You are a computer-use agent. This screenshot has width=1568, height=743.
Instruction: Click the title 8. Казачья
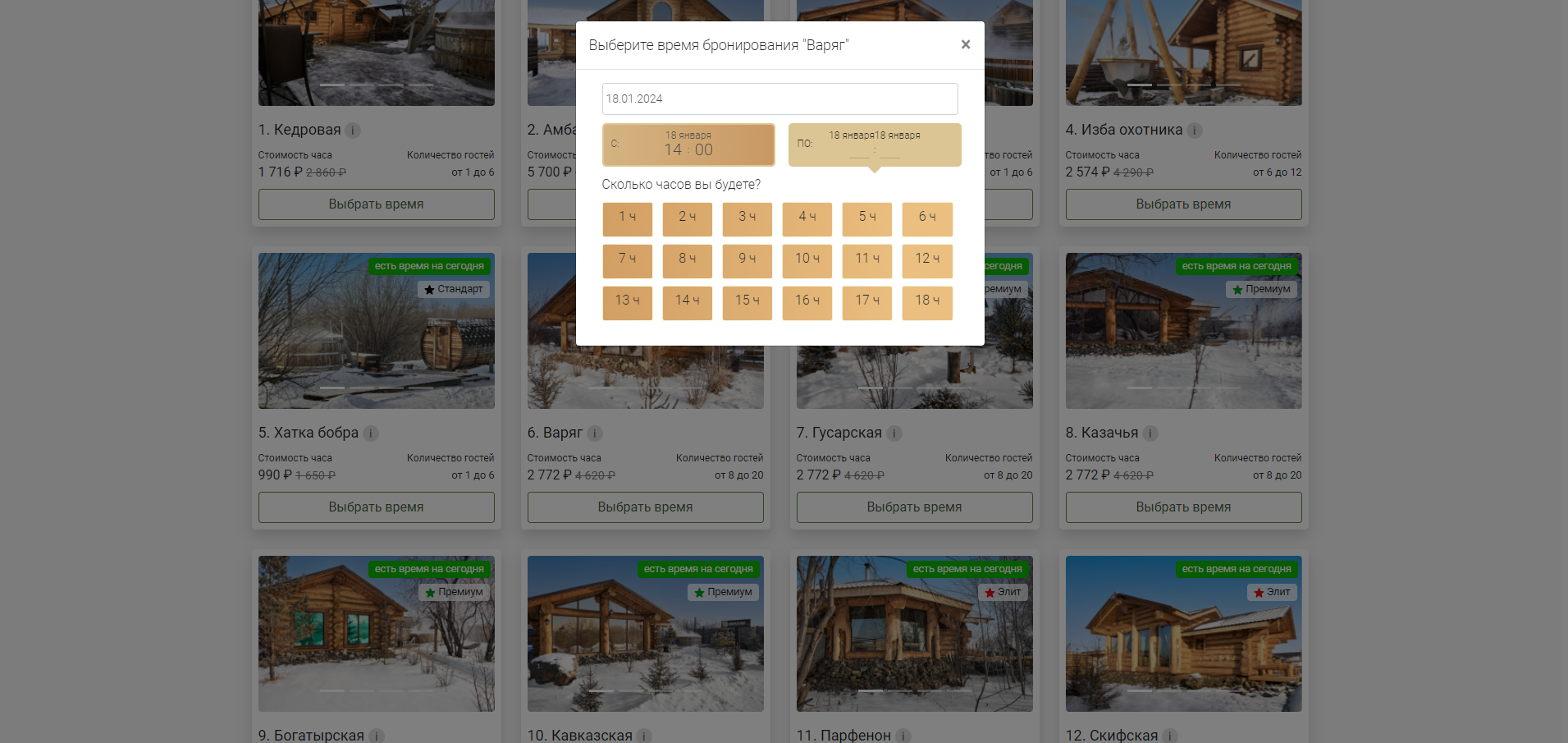(x=1102, y=433)
